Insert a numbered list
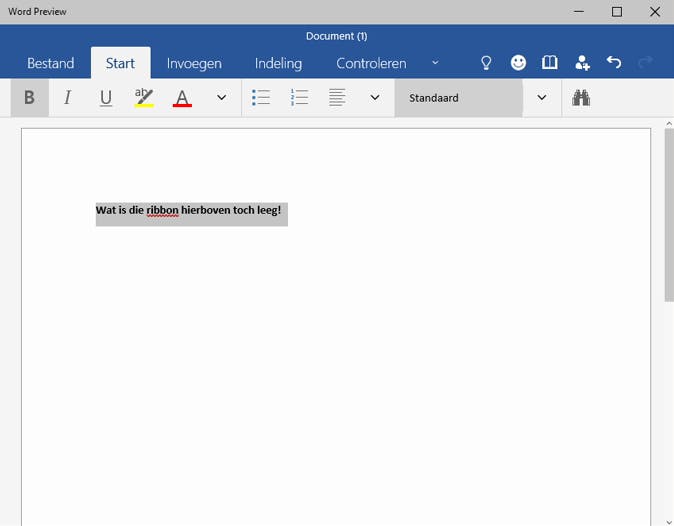This screenshot has height=526, width=674. click(299, 98)
